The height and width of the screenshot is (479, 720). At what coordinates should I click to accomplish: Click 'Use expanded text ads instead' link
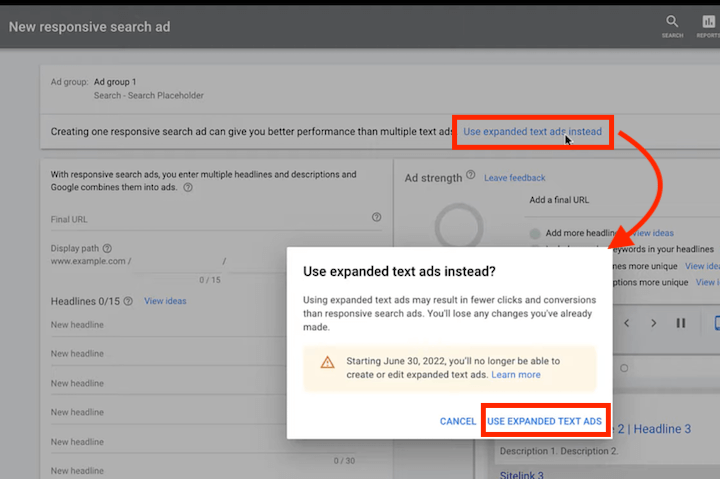(x=532, y=132)
